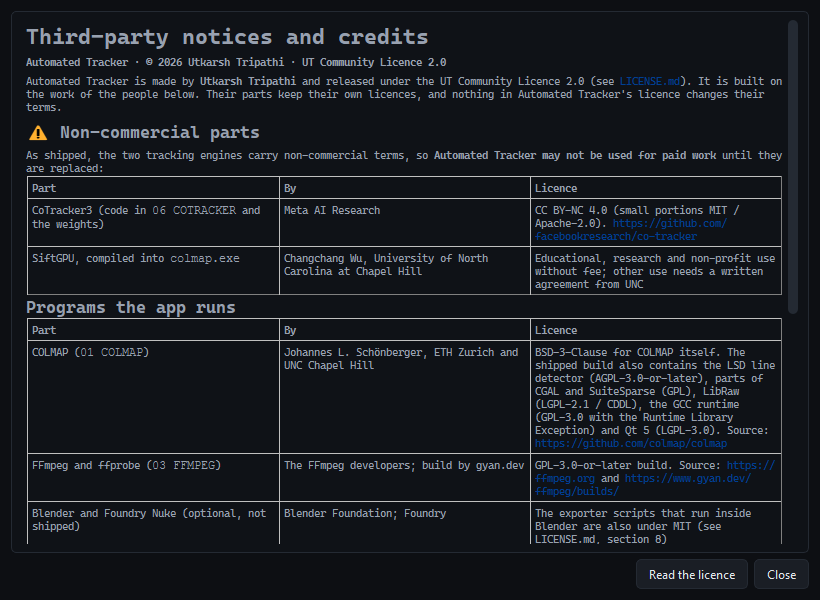Click 'The FFmpeg developers; build by gyan.dev' cell
This screenshot has height=600, width=820.
point(405,478)
